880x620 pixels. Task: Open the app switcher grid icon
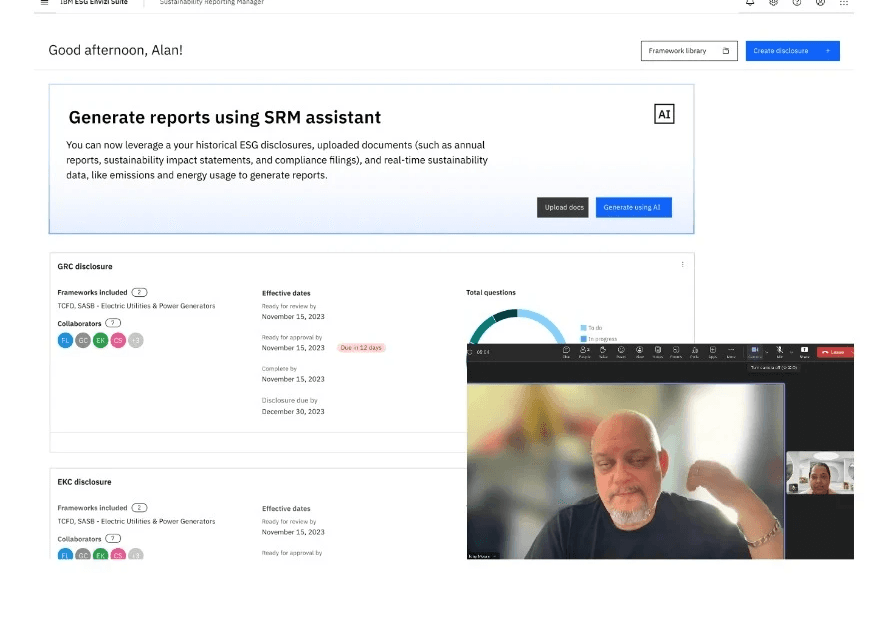pyautogui.click(x=844, y=2)
